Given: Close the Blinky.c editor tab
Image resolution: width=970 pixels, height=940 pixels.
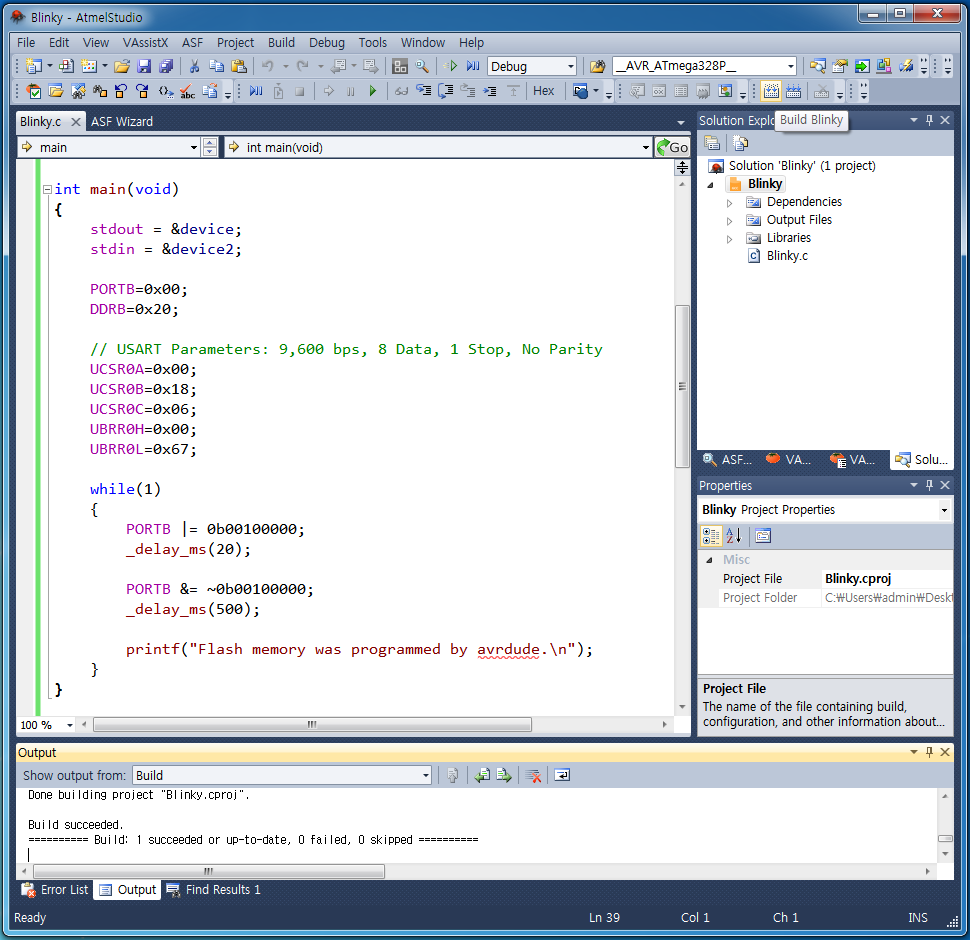Looking at the screenshot, I should tap(75, 122).
